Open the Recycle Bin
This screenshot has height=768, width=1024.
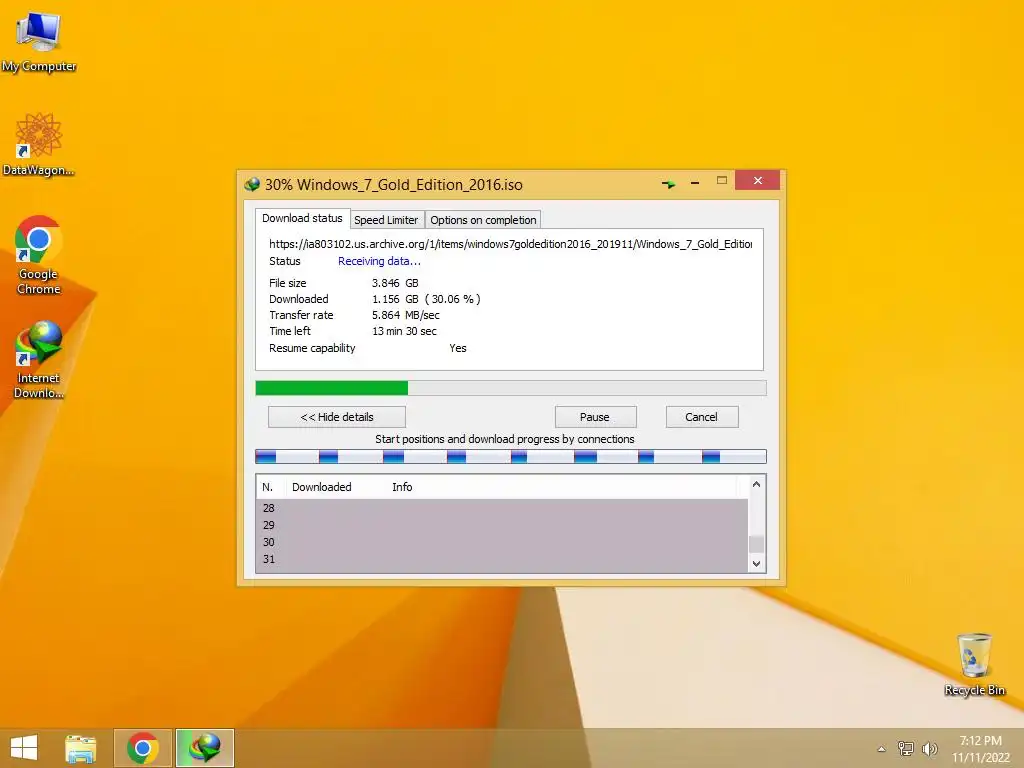coord(974,664)
